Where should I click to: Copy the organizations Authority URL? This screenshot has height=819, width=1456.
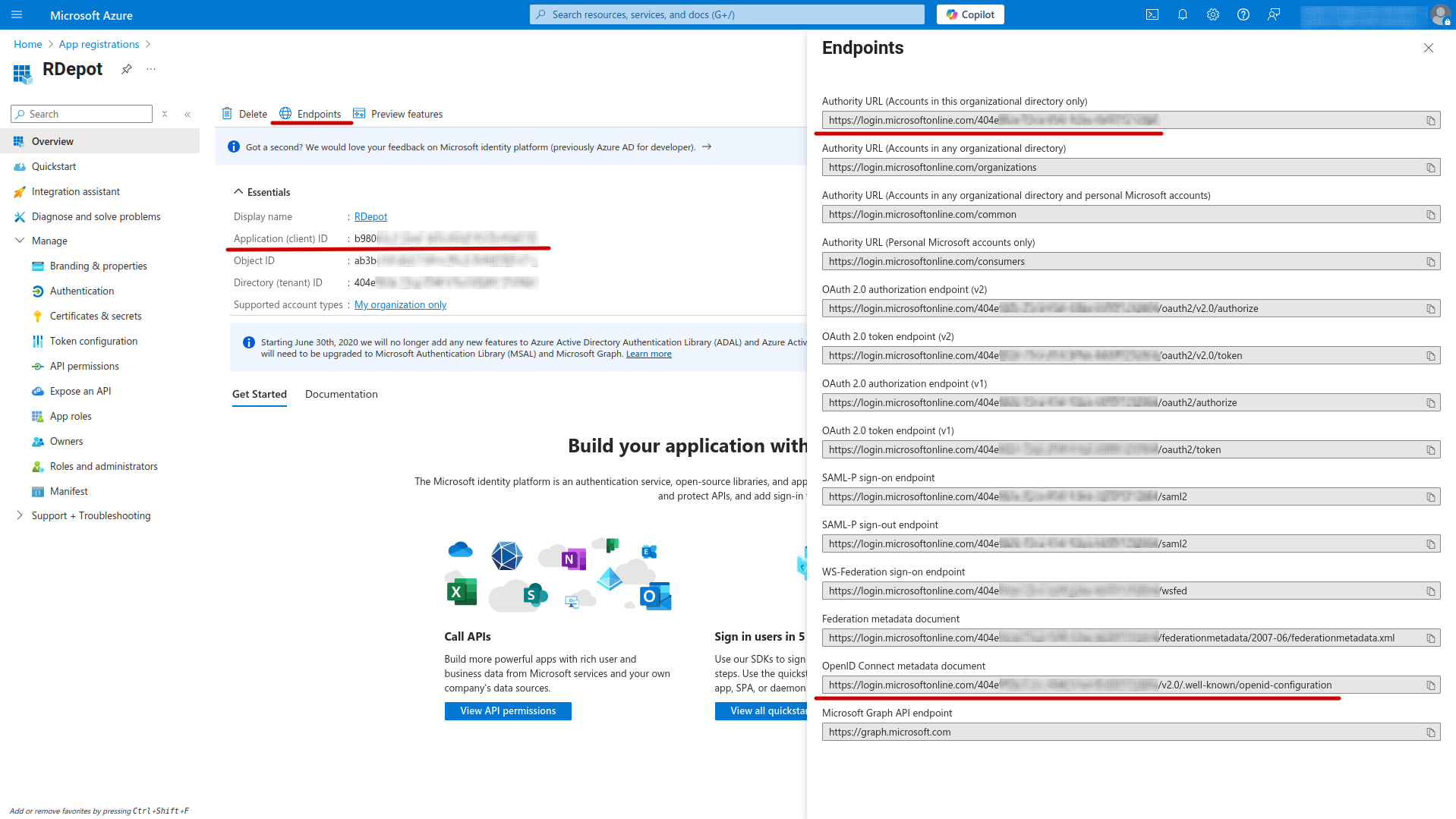coord(1430,167)
